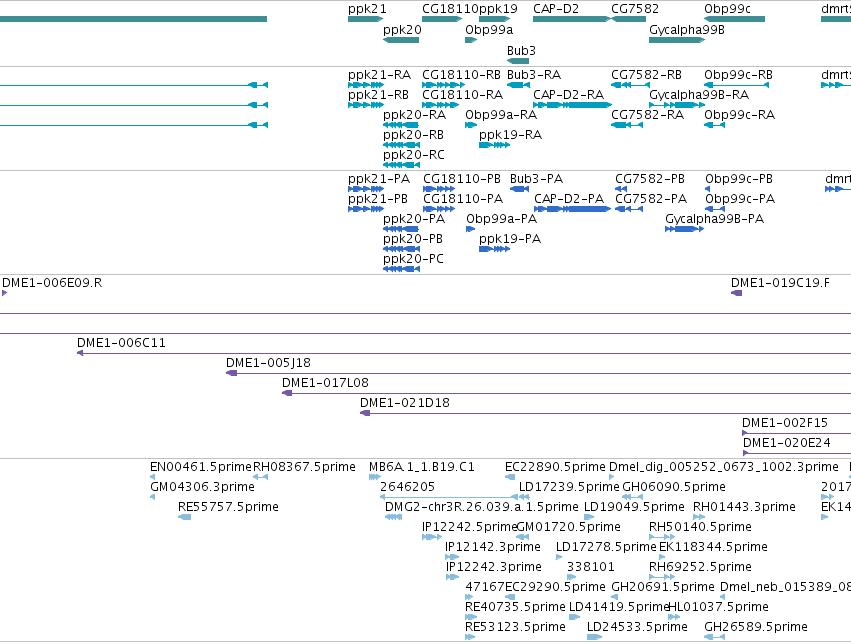Click the DME1-005J18 BAC clone label
The height and width of the screenshot is (642, 851).
[x=268, y=363]
